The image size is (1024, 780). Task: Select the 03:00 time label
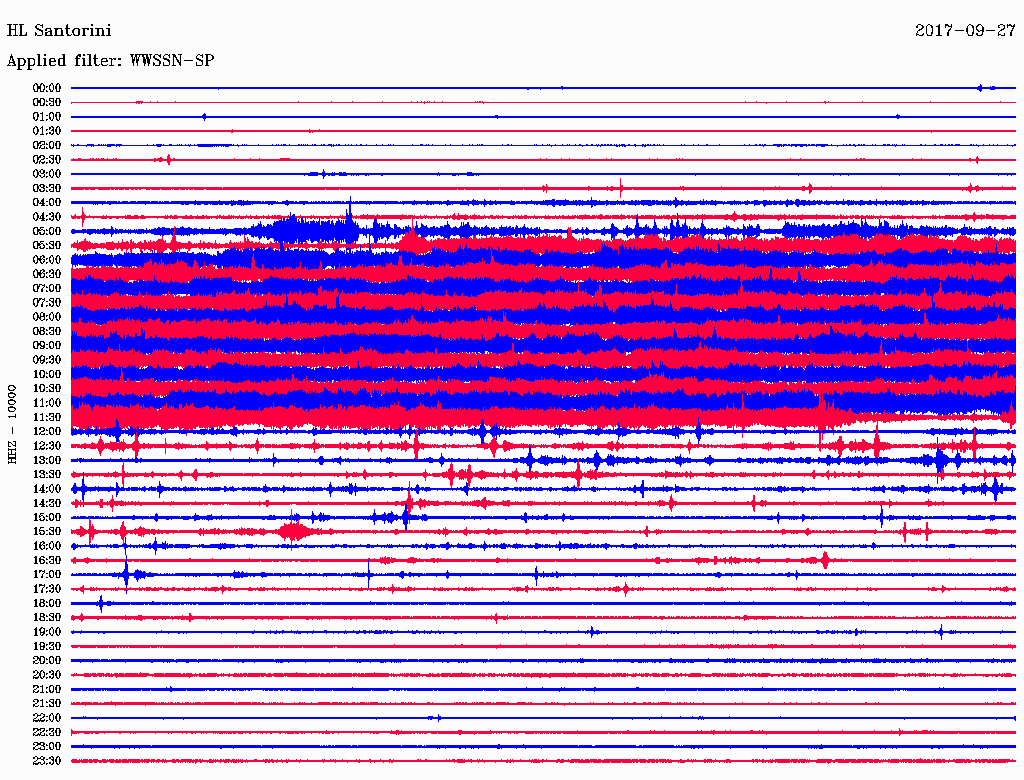[x=47, y=174]
